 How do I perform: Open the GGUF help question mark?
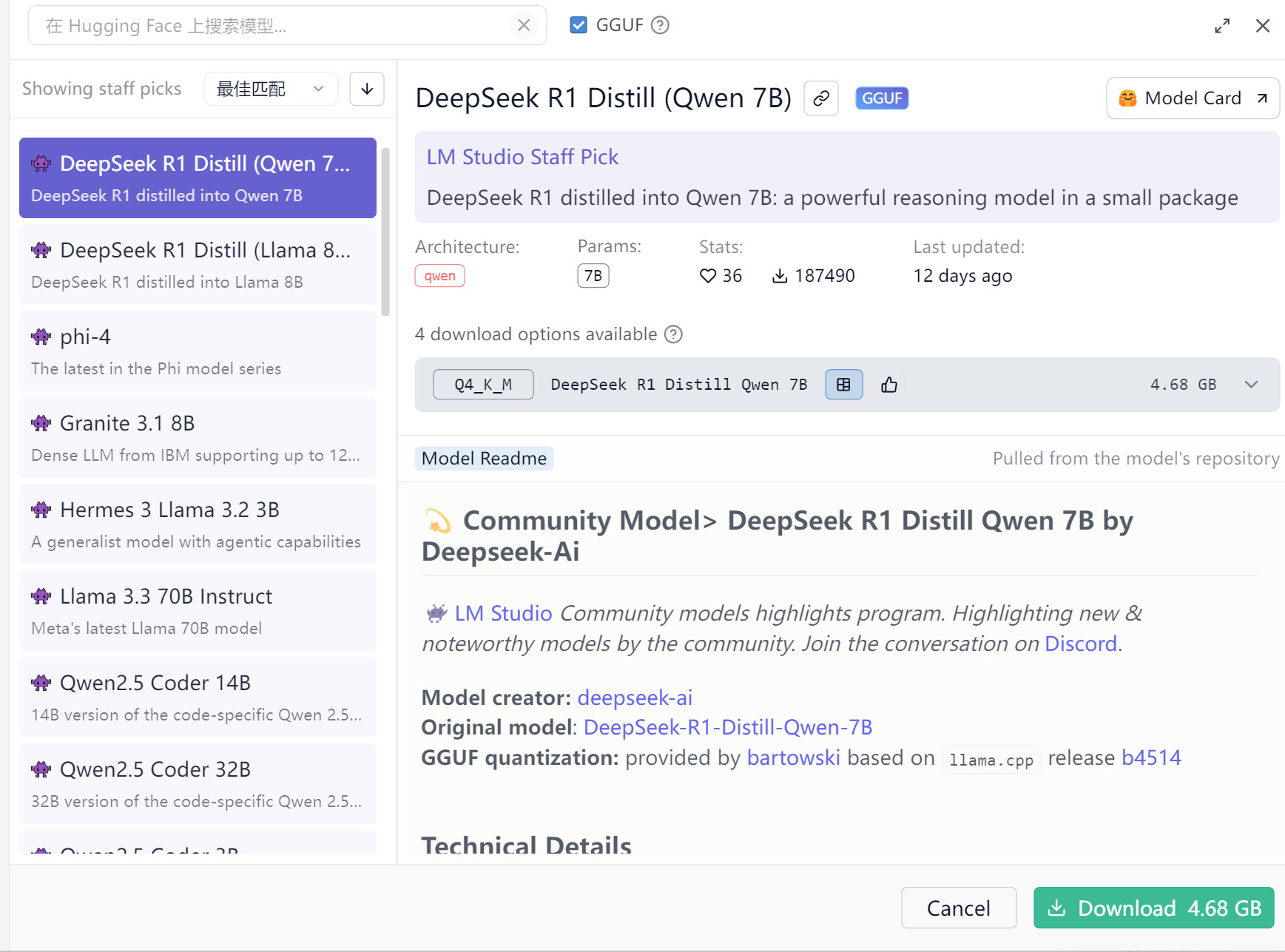[660, 25]
